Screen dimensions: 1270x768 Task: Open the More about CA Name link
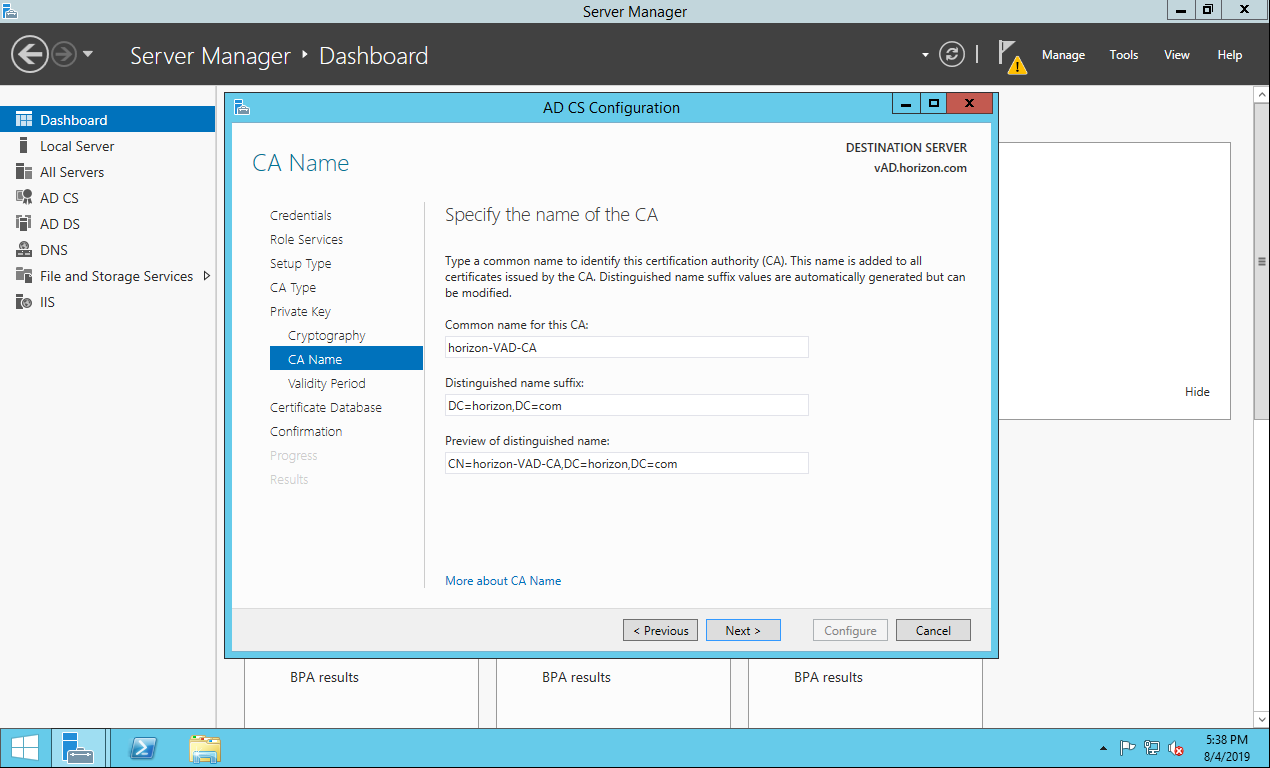(503, 581)
